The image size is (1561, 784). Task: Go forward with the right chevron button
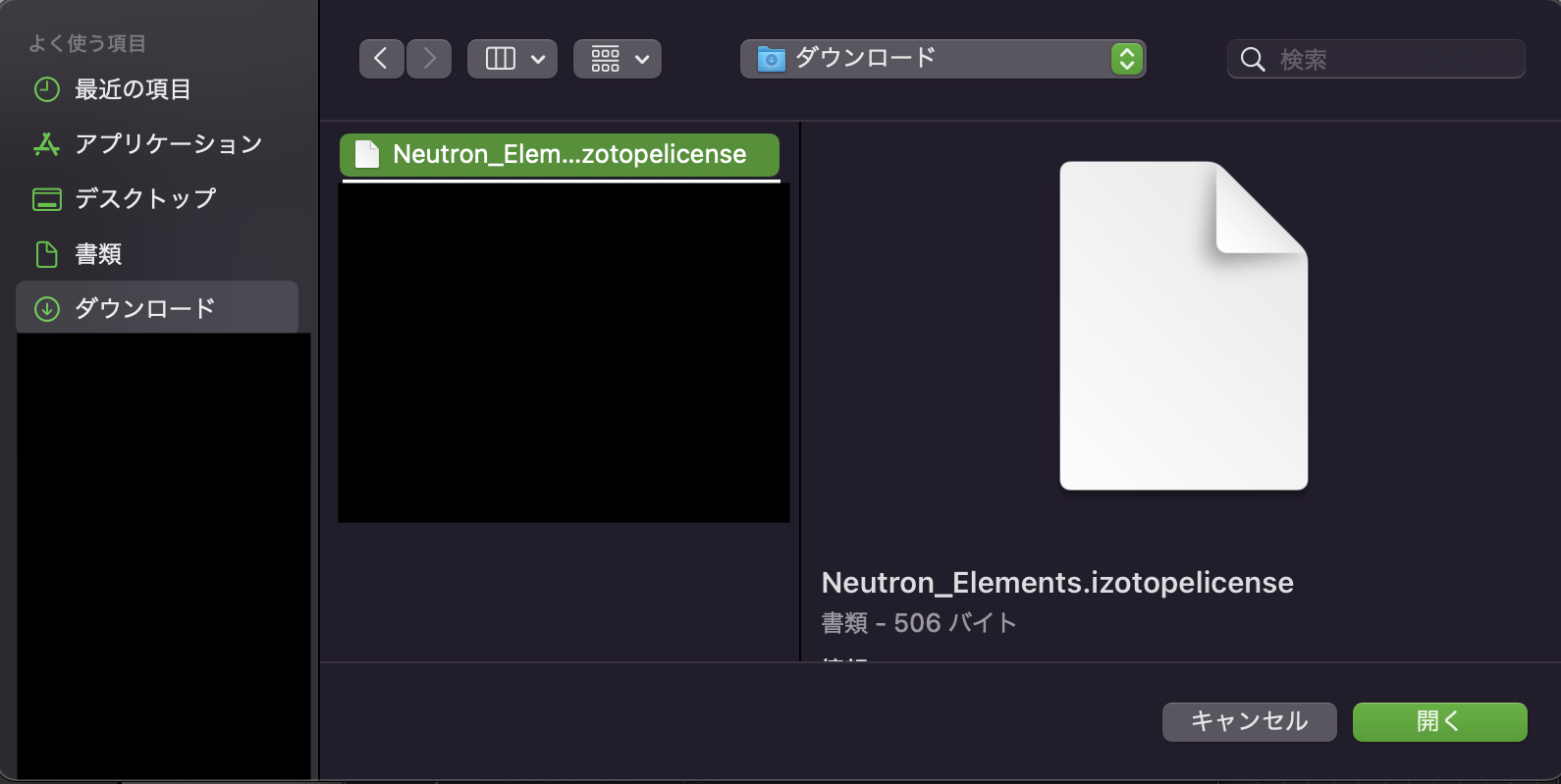[429, 59]
